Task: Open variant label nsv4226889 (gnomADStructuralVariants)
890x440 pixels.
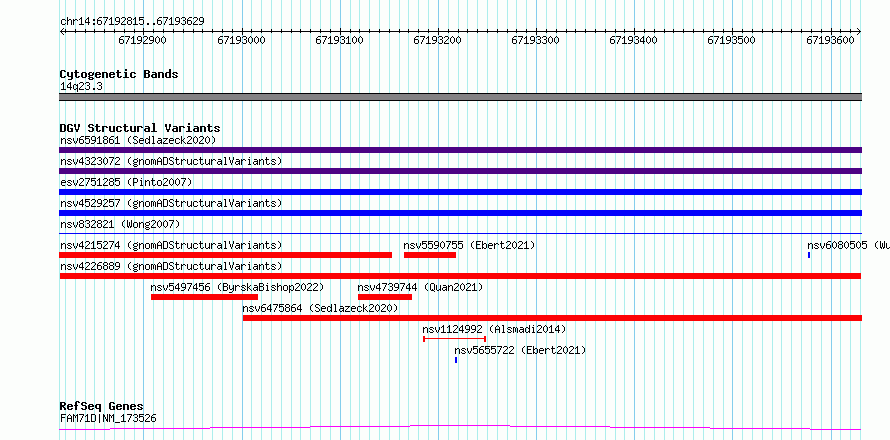Action: [171, 266]
